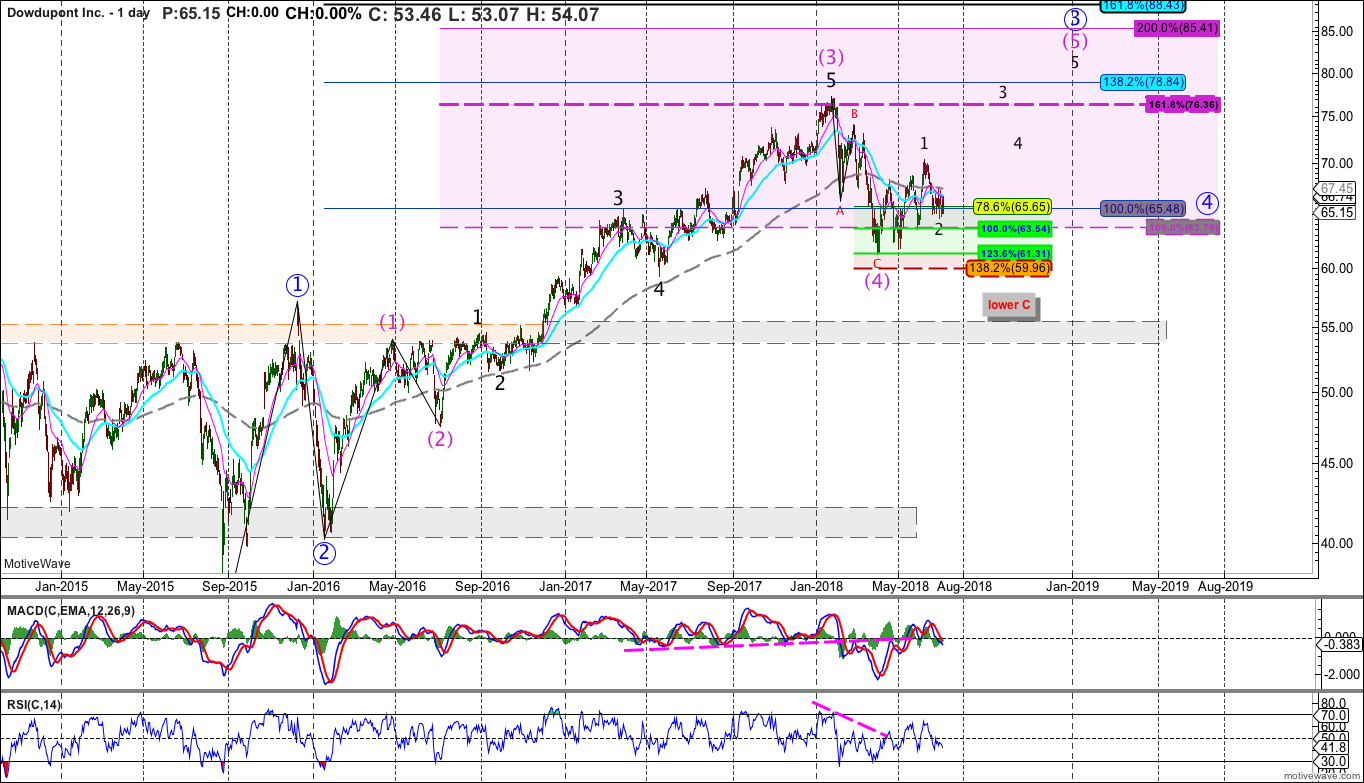Image resolution: width=1364 pixels, height=783 pixels.
Task: Select the 'May-2016' date axis label
Action: tap(395, 586)
